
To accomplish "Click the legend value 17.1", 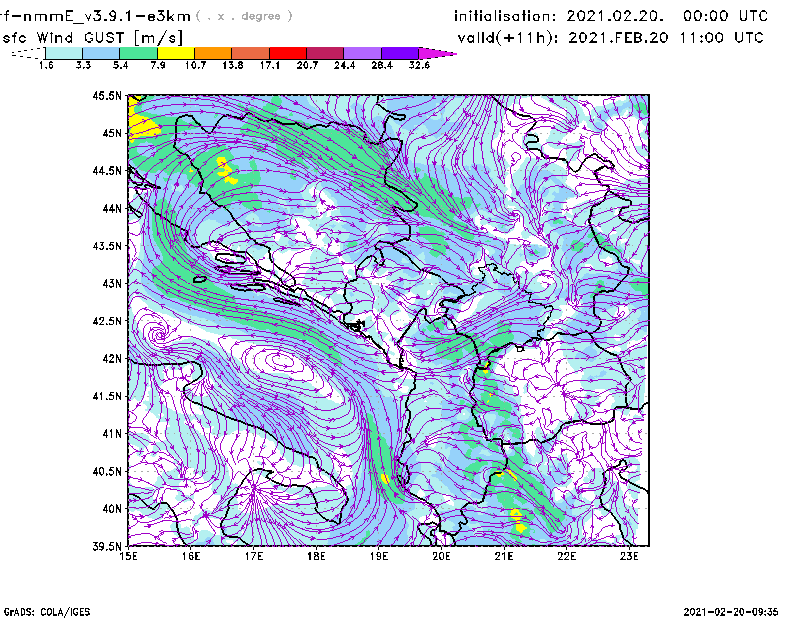I will tap(270, 65).
